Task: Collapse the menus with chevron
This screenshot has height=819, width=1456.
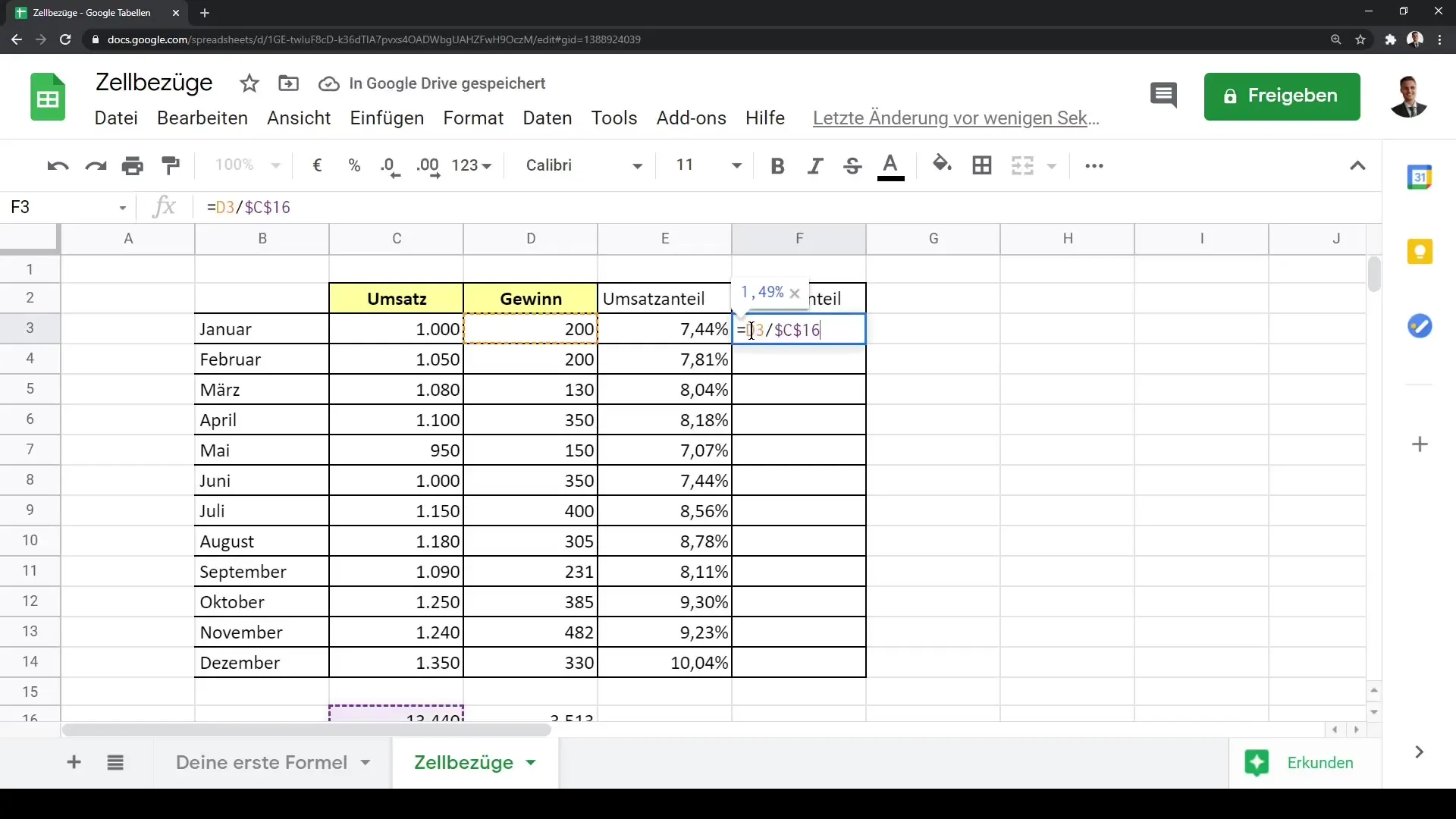Action: click(x=1358, y=165)
